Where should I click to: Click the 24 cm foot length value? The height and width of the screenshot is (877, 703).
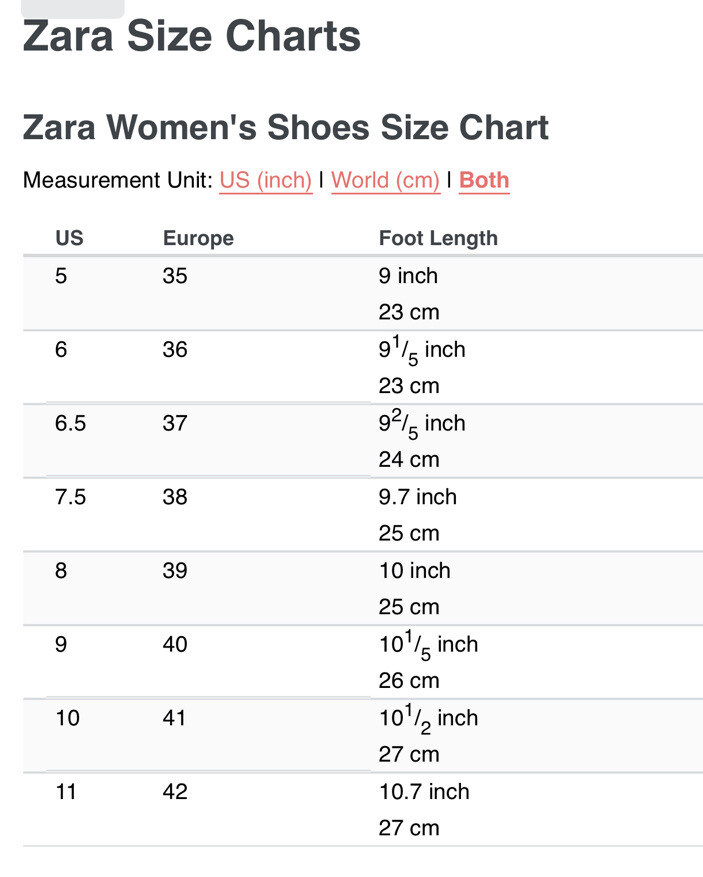click(408, 460)
